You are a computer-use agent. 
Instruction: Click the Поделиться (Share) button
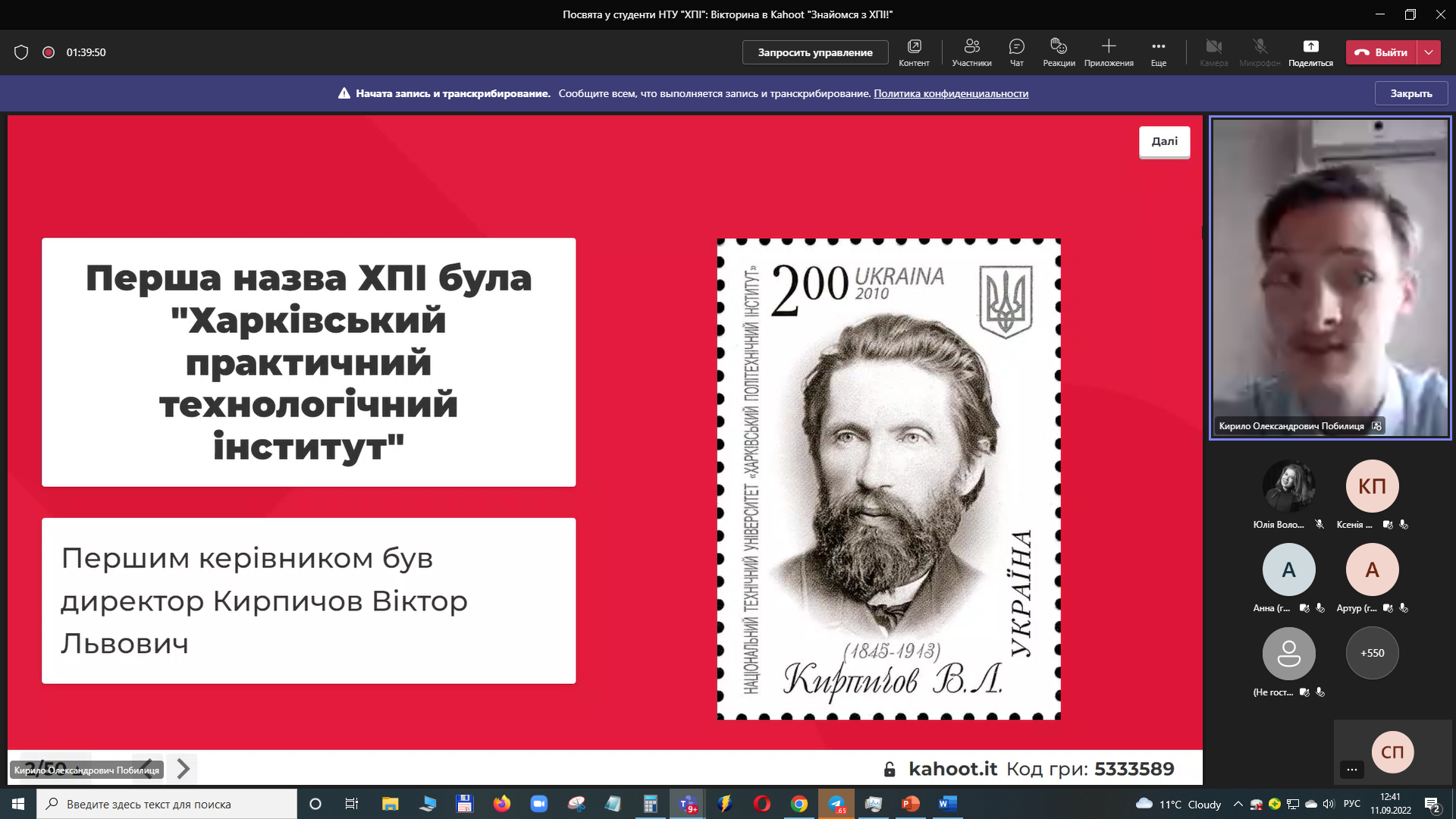[x=1310, y=52]
